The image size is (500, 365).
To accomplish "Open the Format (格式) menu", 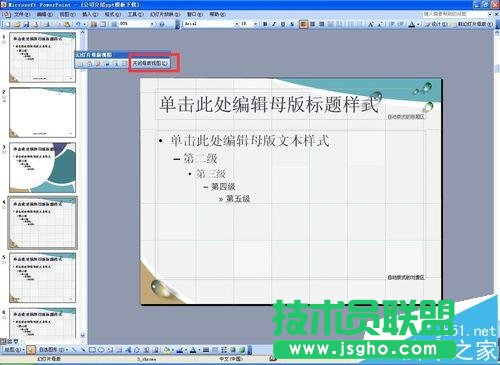I will click(113, 14).
